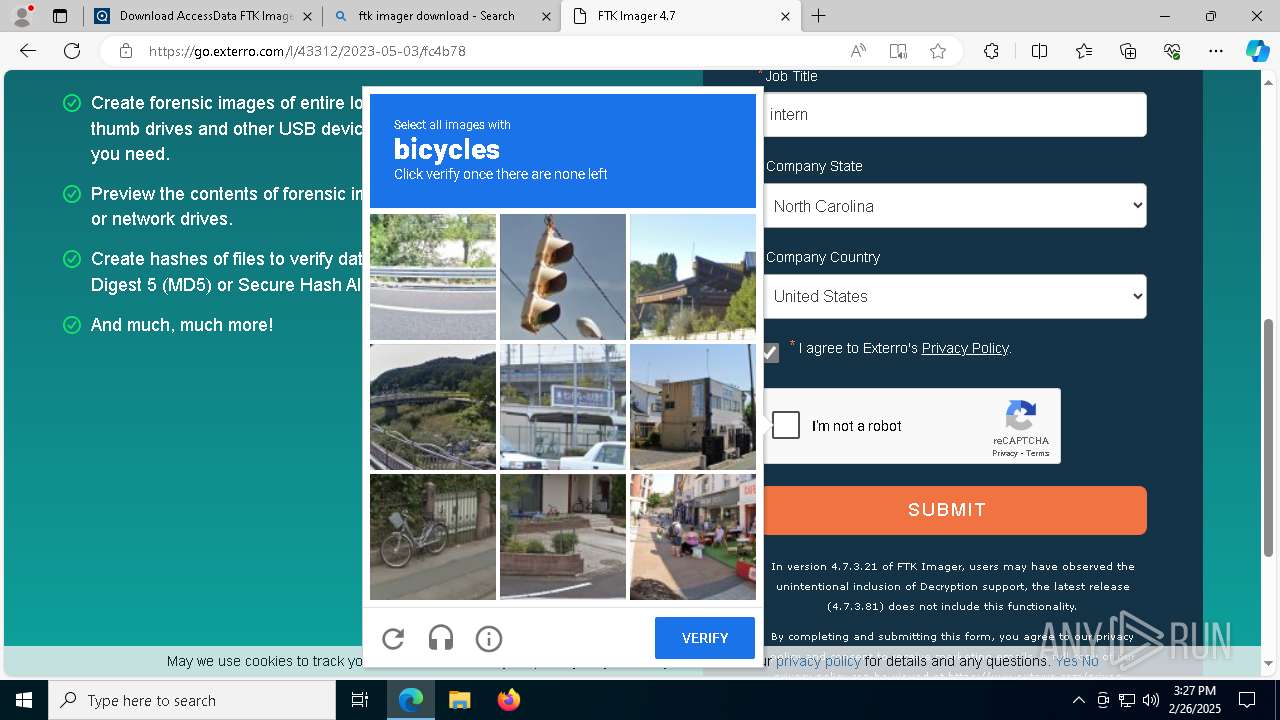Get an audio captcha challenge
This screenshot has height=720, width=1280.
click(441, 638)
